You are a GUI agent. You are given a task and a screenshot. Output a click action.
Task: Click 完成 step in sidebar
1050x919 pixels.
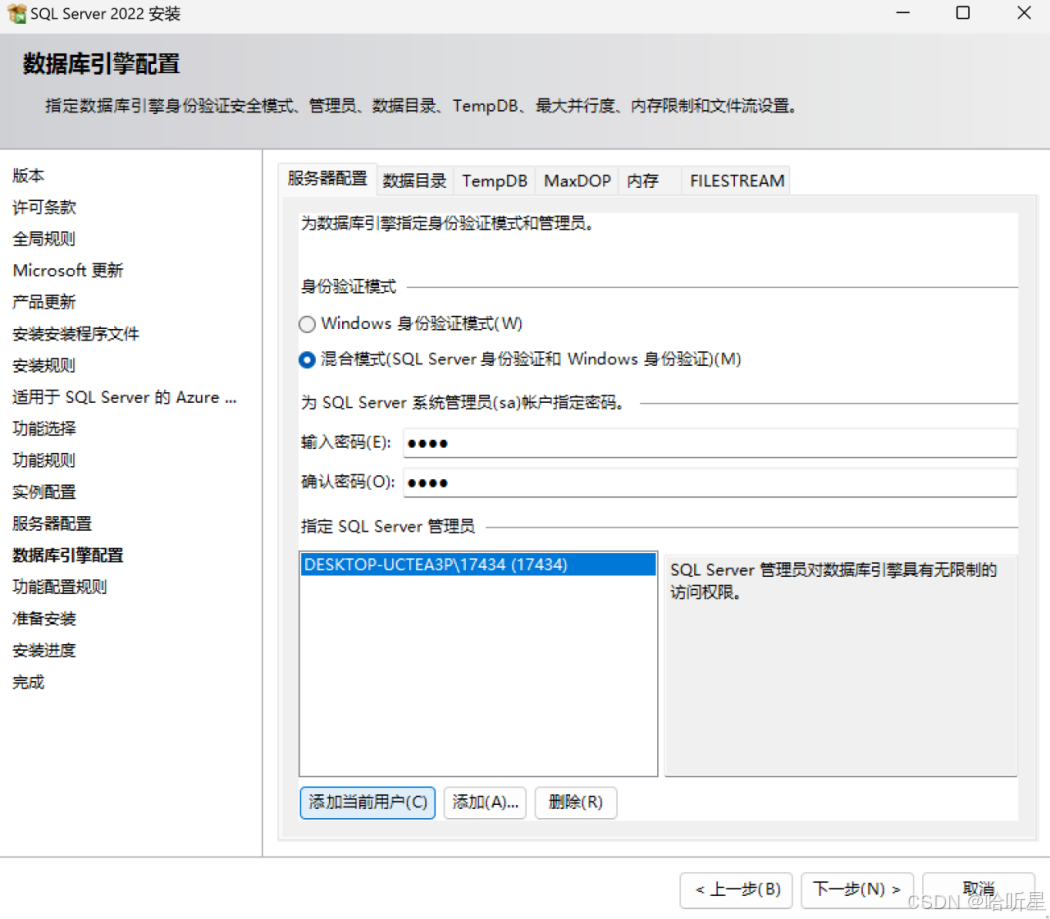pos(28,682)
